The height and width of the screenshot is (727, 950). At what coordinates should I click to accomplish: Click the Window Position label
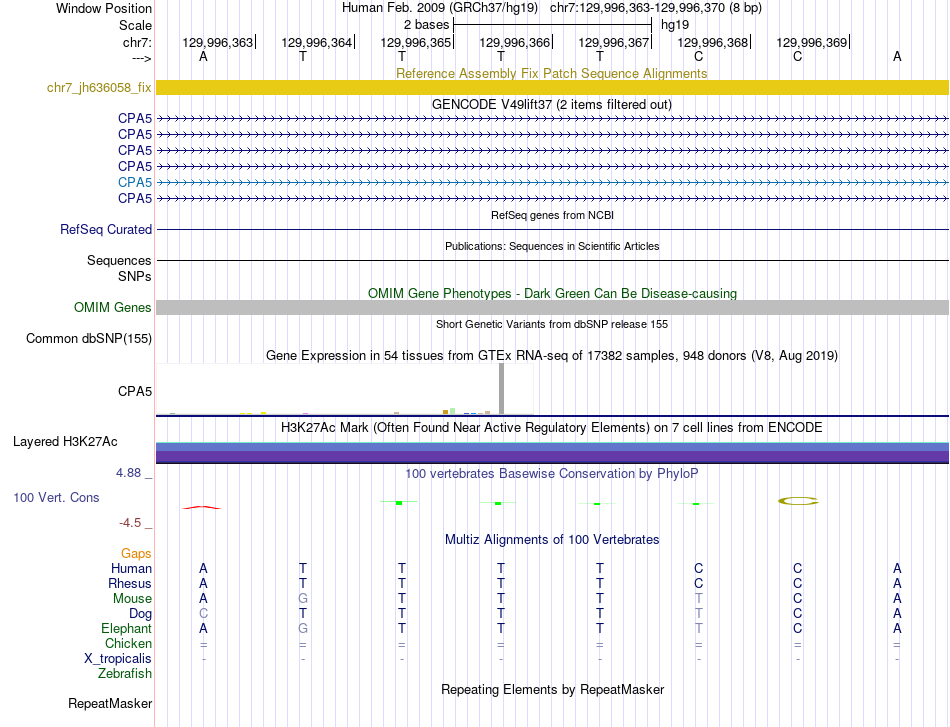pyautogui.click(x=104, y=8)
